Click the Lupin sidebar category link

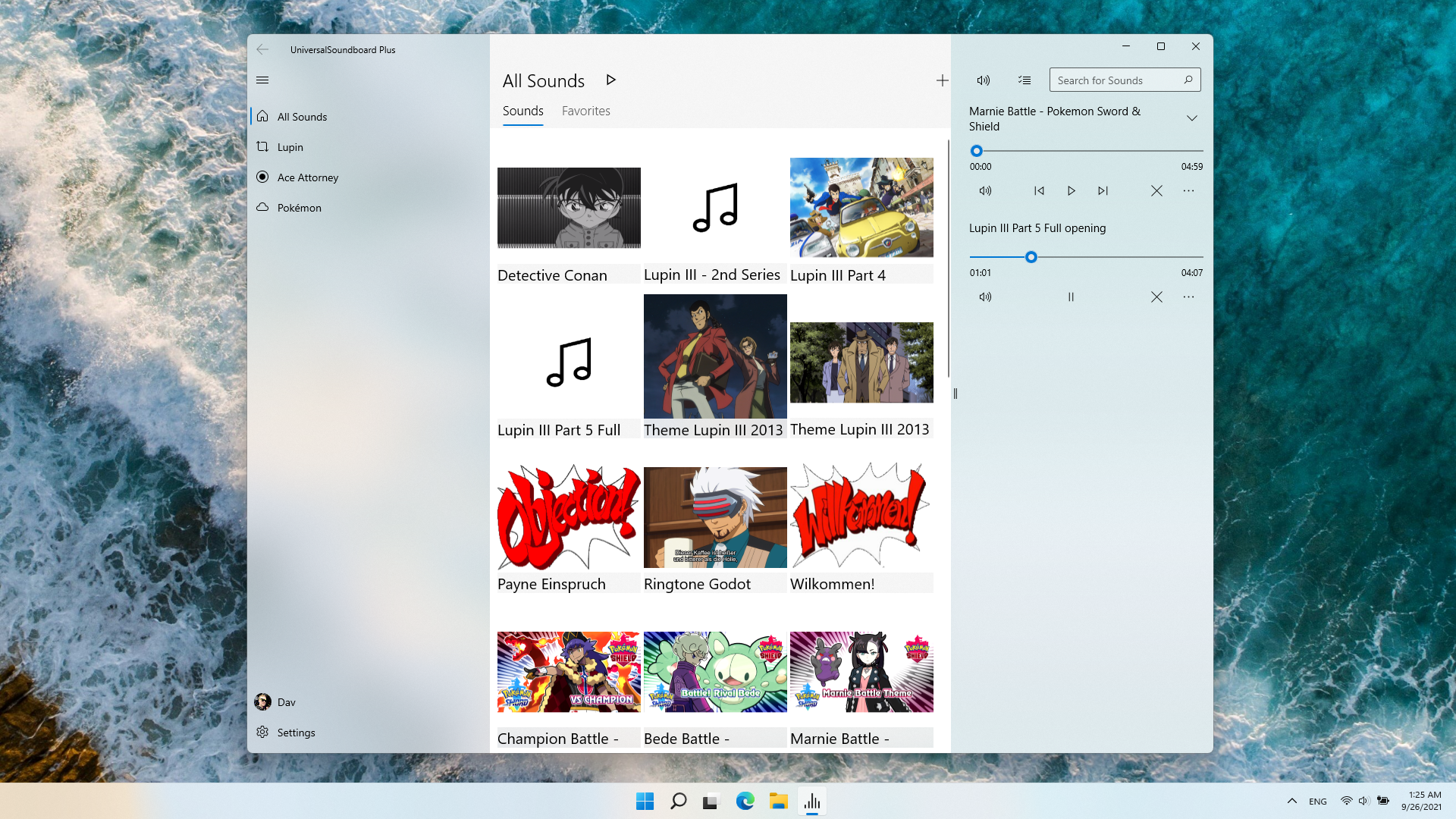(290, 147)
